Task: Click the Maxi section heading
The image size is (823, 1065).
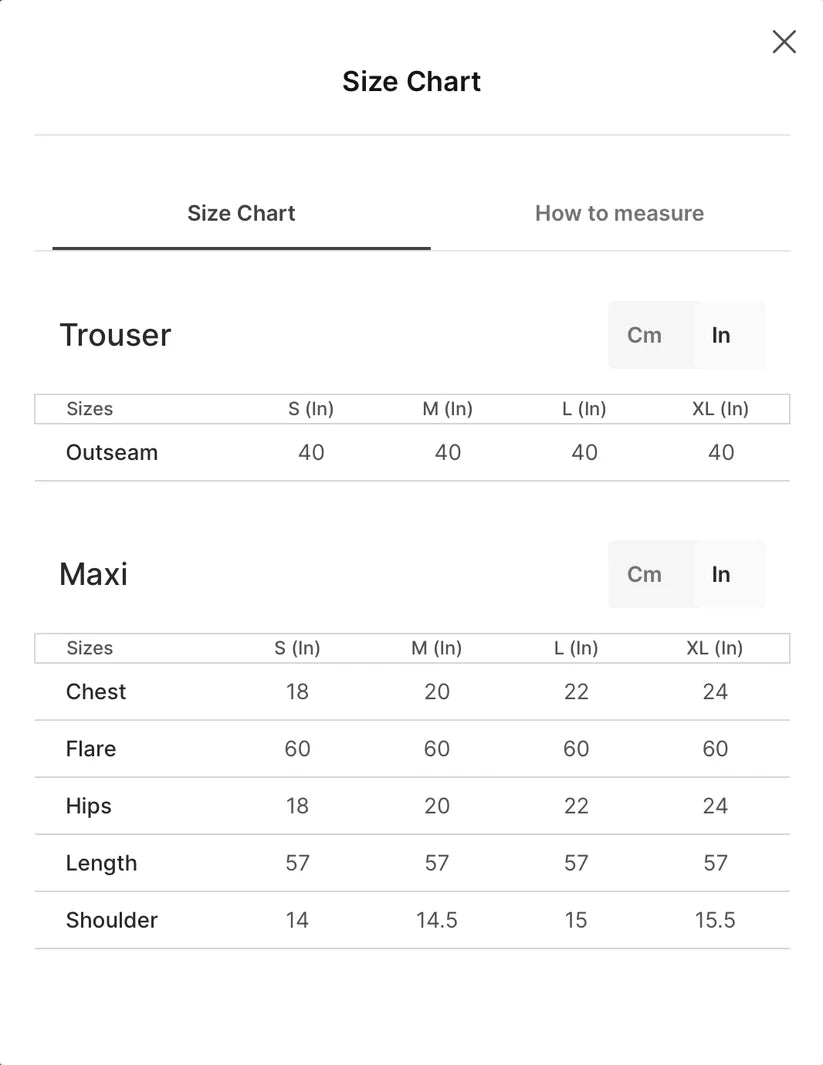Action: (x=93, y=574)
